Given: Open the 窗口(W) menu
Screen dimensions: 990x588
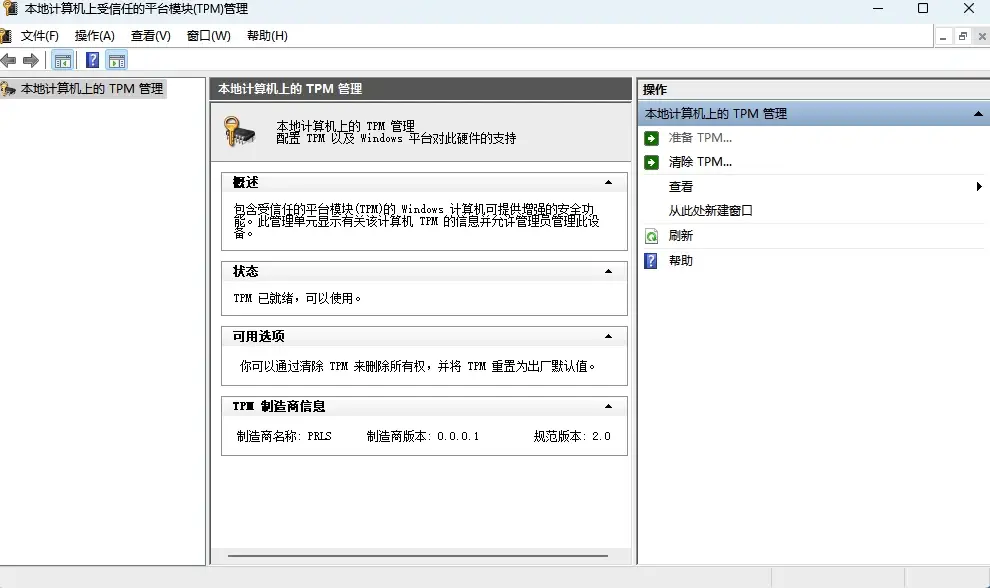Looking at the screenshot, I should [x=208, y=36].
